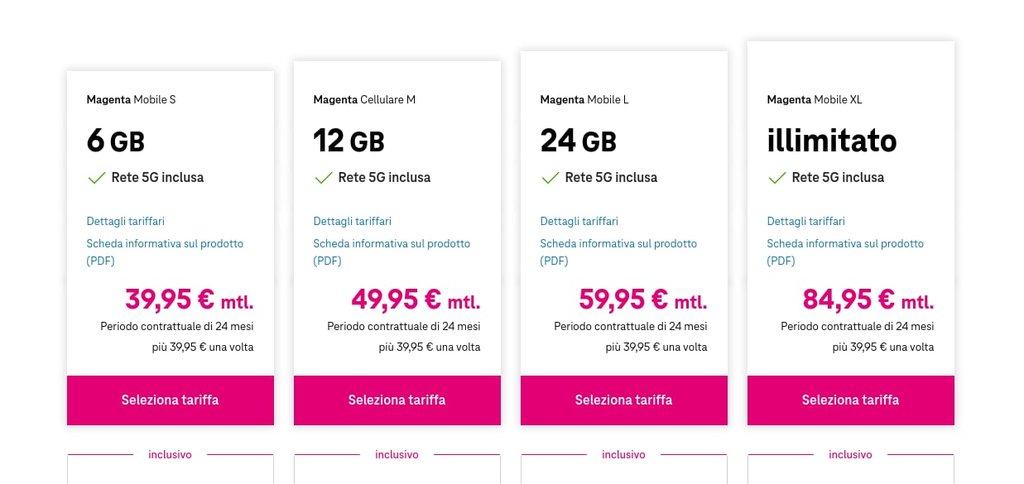The image size is (1024, 484).
Task: Click the green checkmark in Mobile S card
Action: 96,178
